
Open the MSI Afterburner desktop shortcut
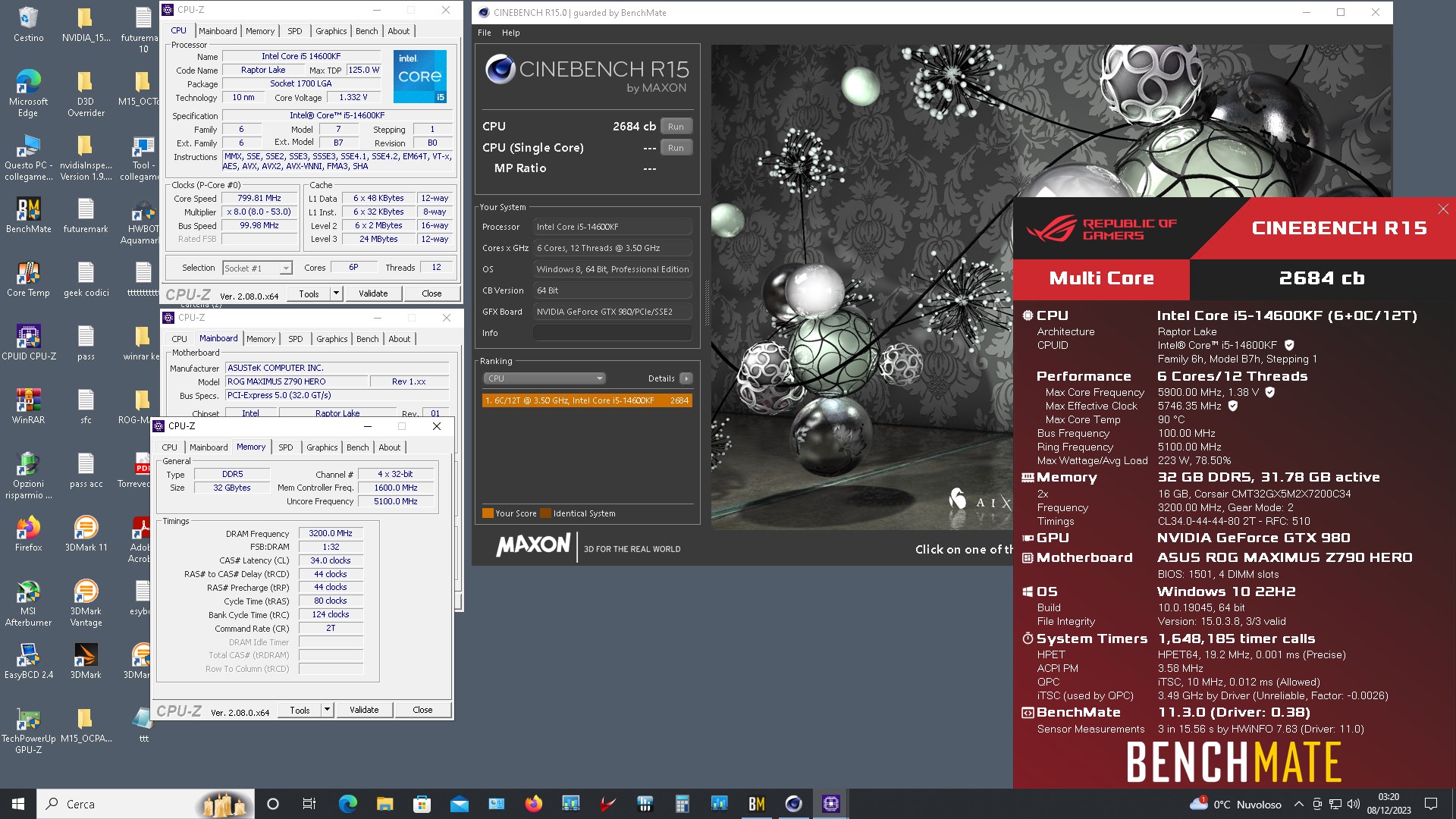[28, 602]
